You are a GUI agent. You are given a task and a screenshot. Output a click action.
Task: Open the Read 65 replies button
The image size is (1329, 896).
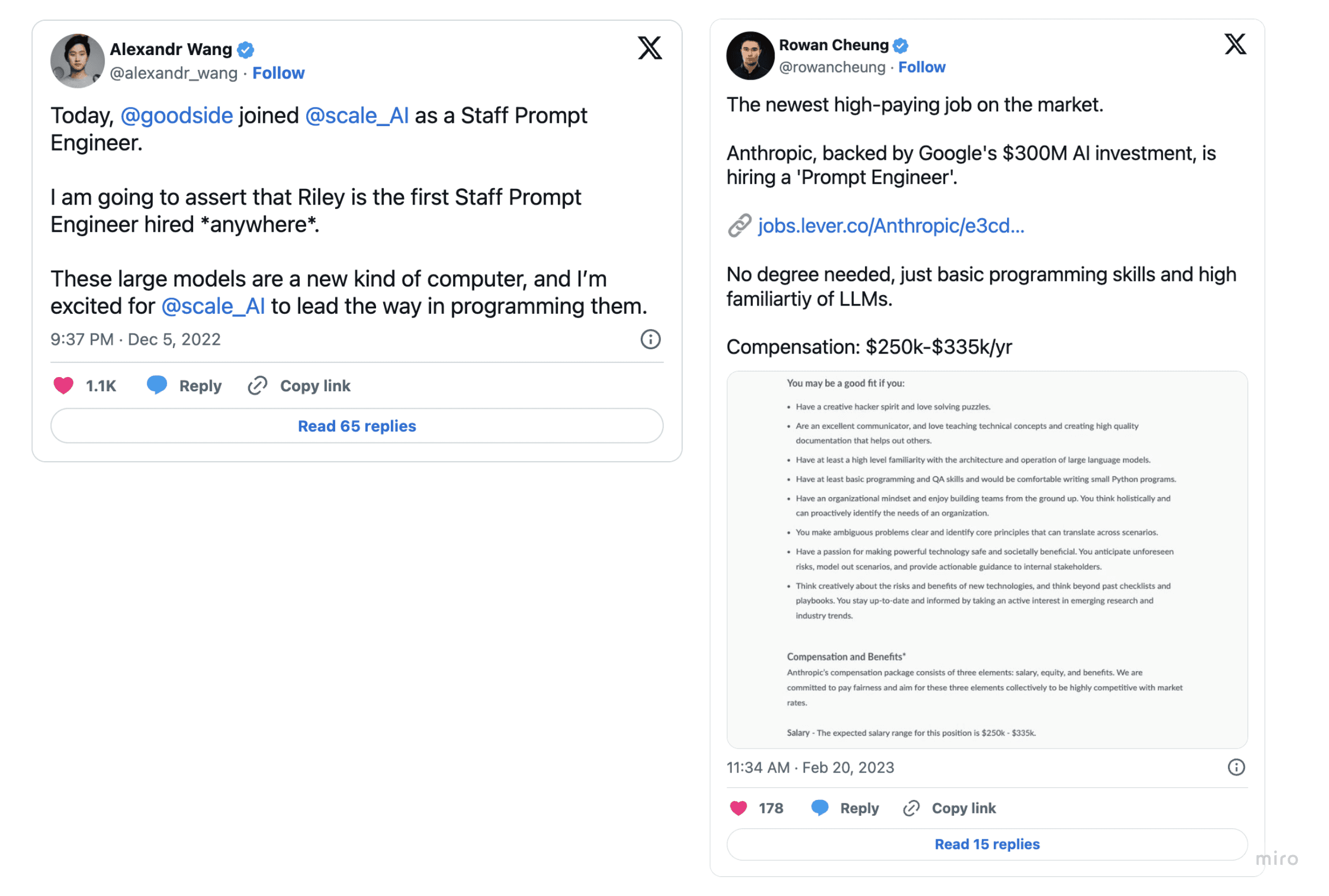356,426
